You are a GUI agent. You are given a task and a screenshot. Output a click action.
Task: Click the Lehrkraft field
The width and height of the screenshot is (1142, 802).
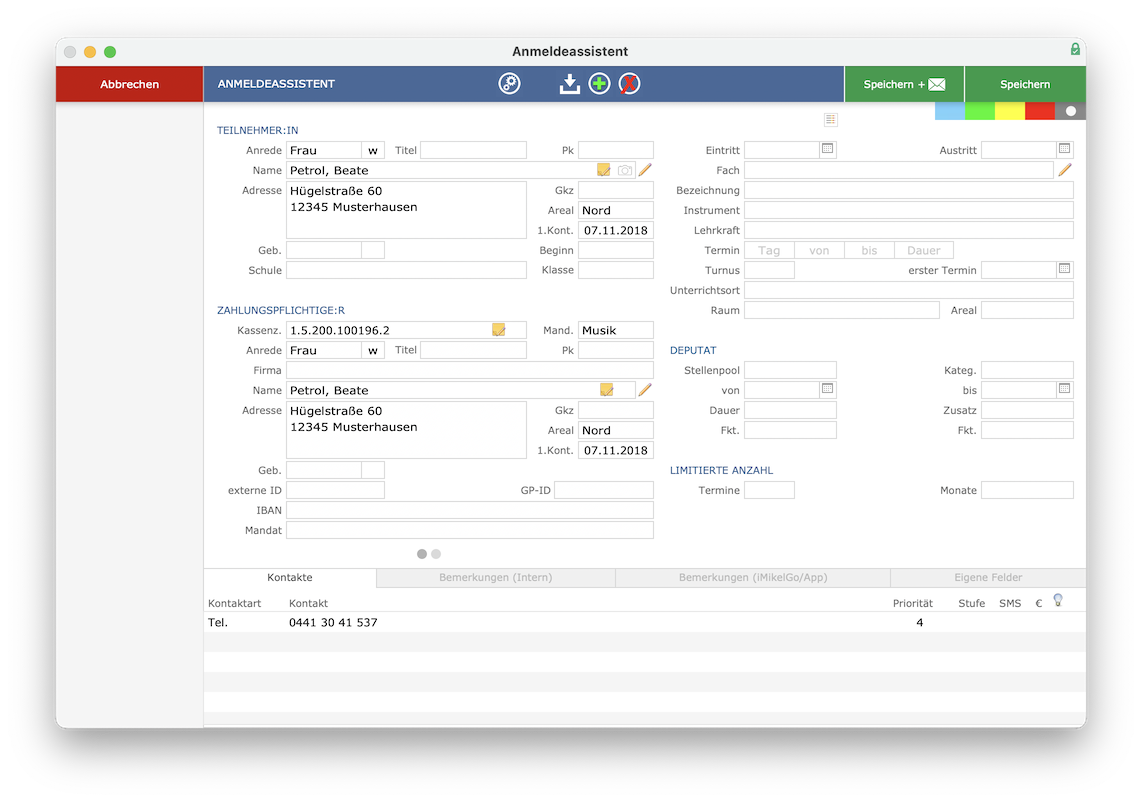(x=909, y=230)
